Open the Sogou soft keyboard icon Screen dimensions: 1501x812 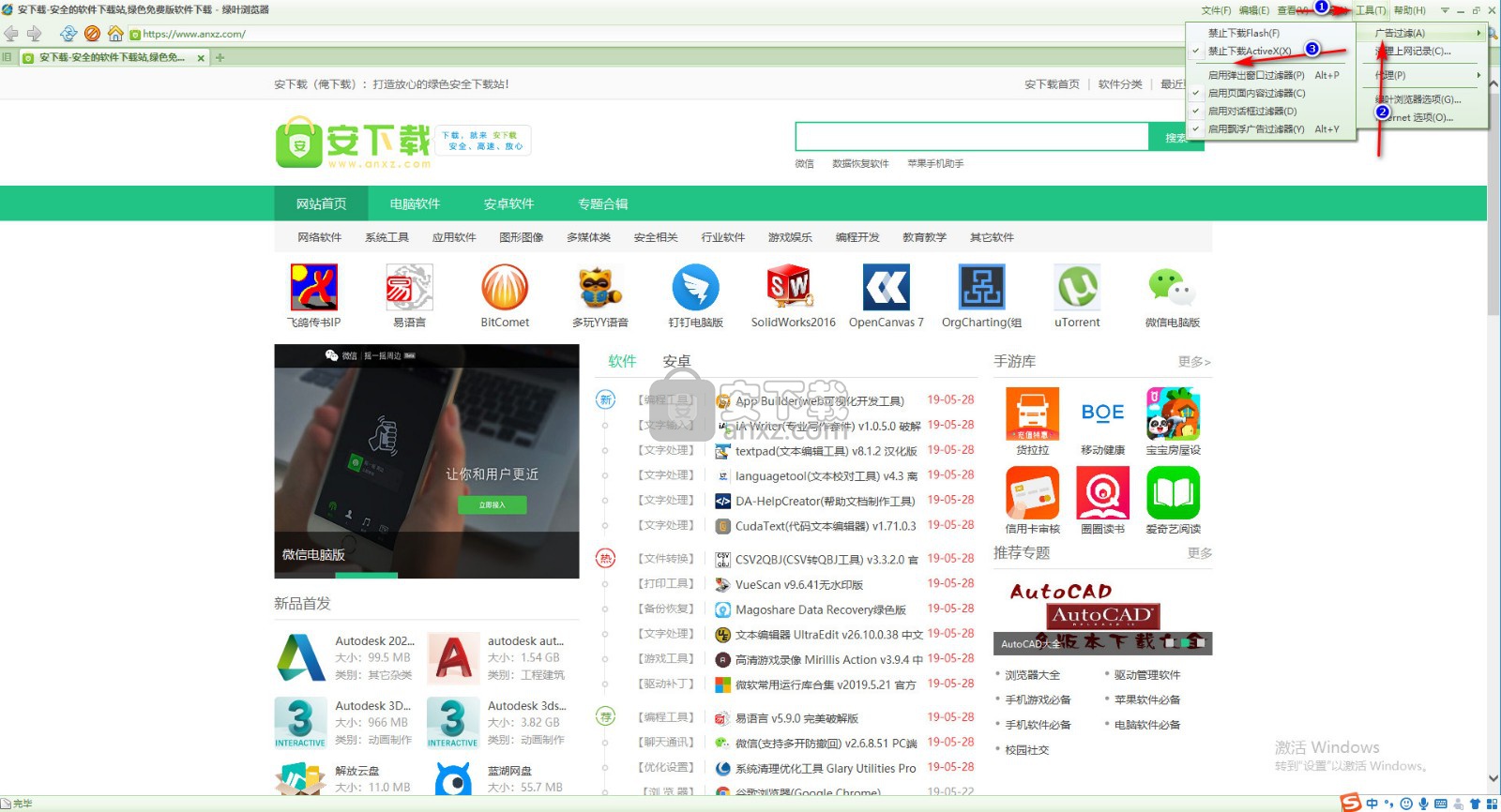(x=1441, y=804)
